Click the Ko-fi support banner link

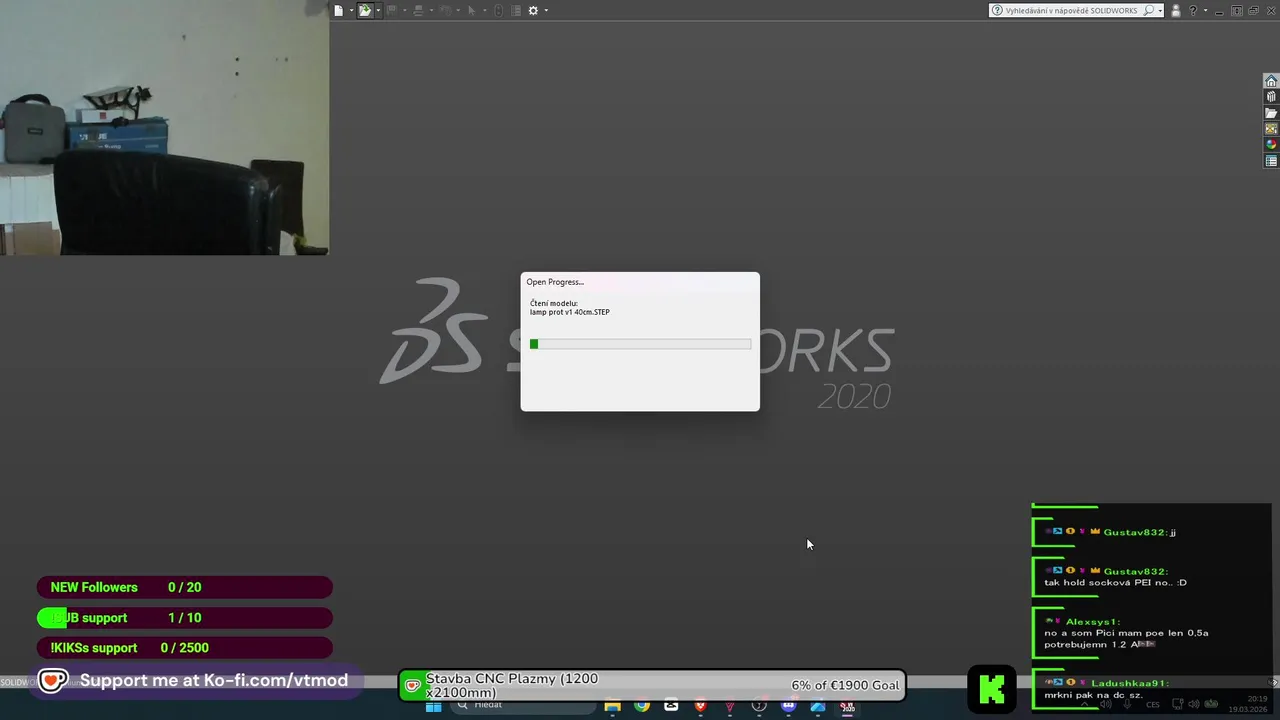coord(198,681)
